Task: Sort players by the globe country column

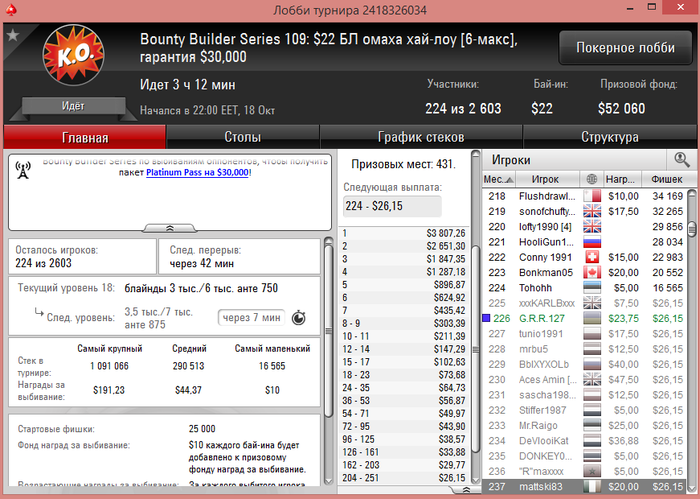Action: click(592, 179)
